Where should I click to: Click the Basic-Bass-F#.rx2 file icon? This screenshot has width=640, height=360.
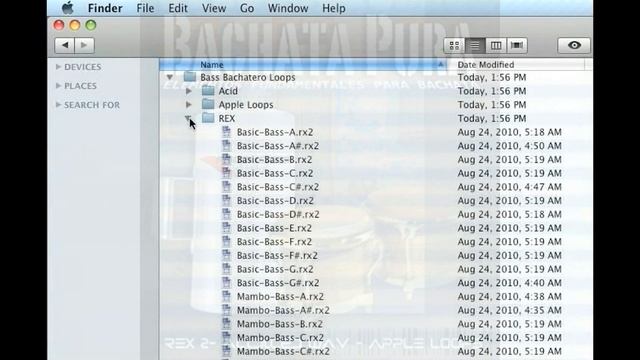(227, 255)
